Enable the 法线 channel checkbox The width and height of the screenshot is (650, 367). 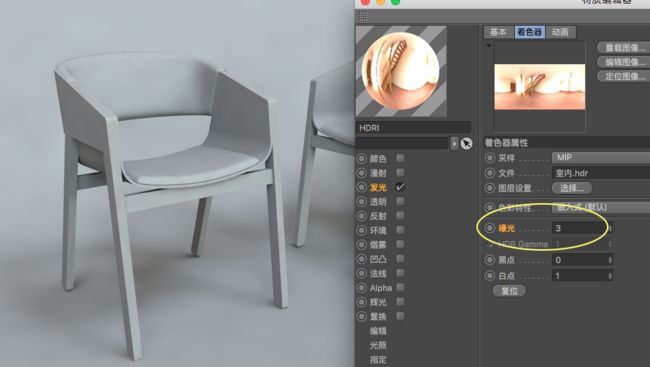[x=400, y=273]
